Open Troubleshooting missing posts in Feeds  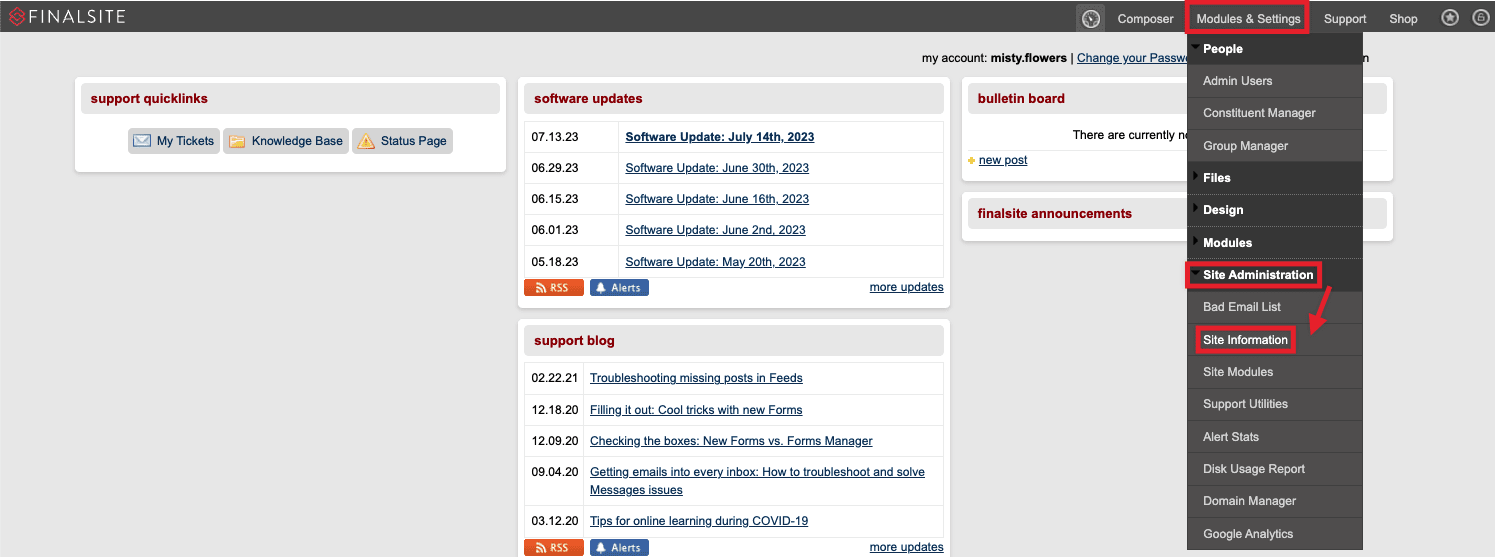(x=696, y=378)
